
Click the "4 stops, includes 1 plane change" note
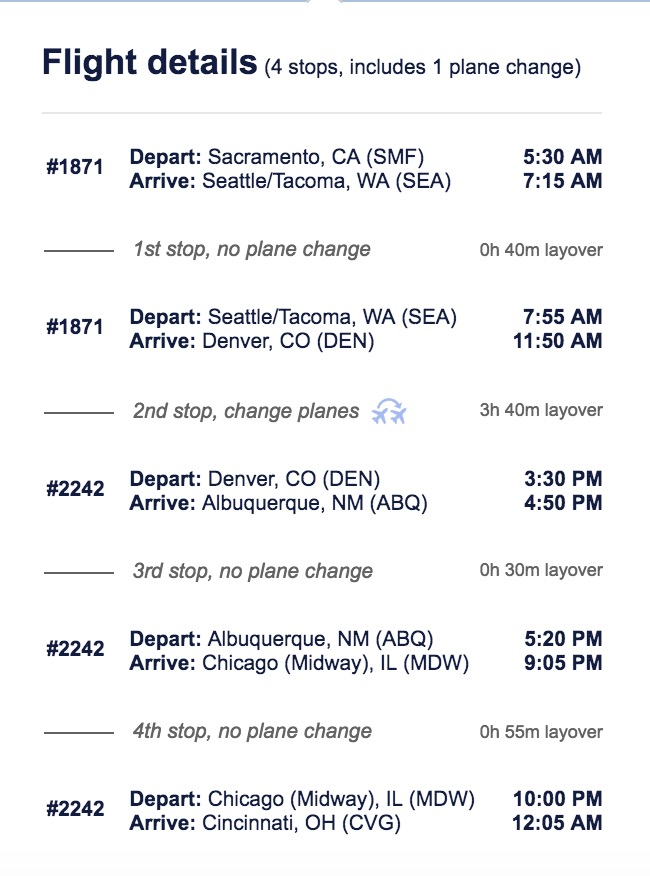click(422, 68)
